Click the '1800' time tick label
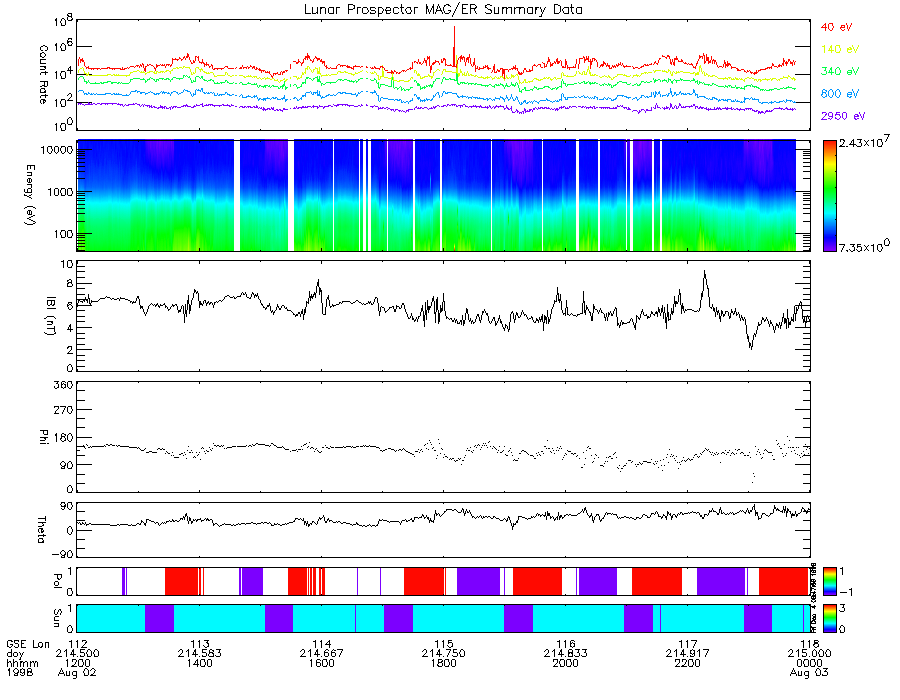The image size is (900, 700). point(443,663)
